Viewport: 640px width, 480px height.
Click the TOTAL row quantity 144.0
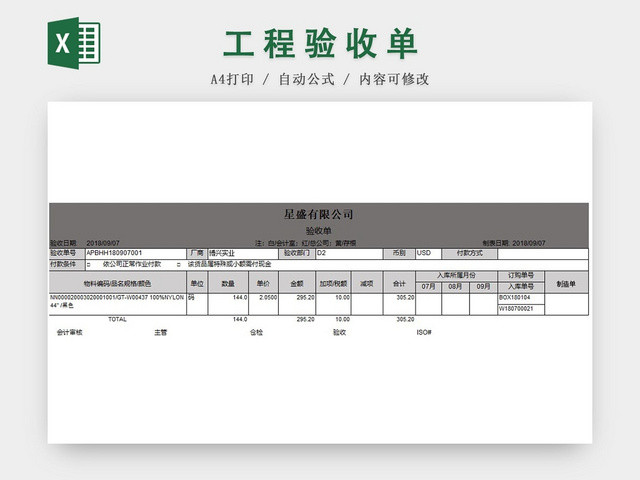point(240,320)
